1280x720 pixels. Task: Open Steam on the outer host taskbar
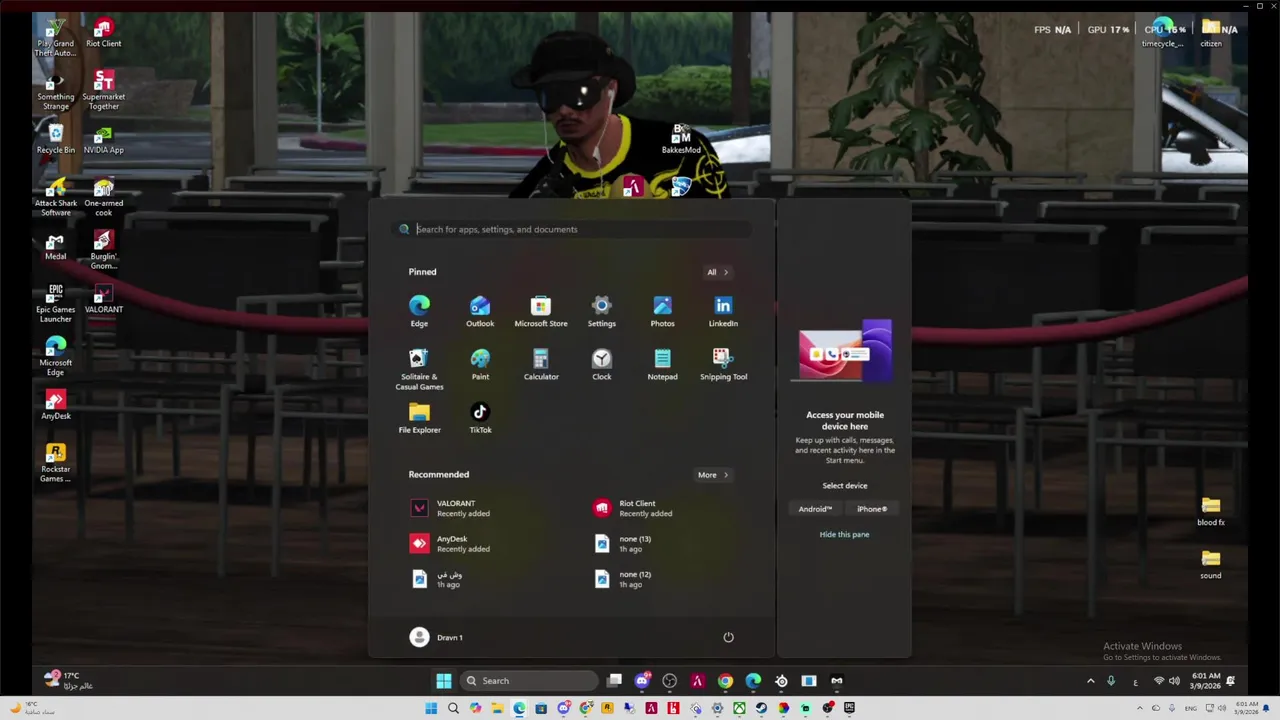click(761, 708)
